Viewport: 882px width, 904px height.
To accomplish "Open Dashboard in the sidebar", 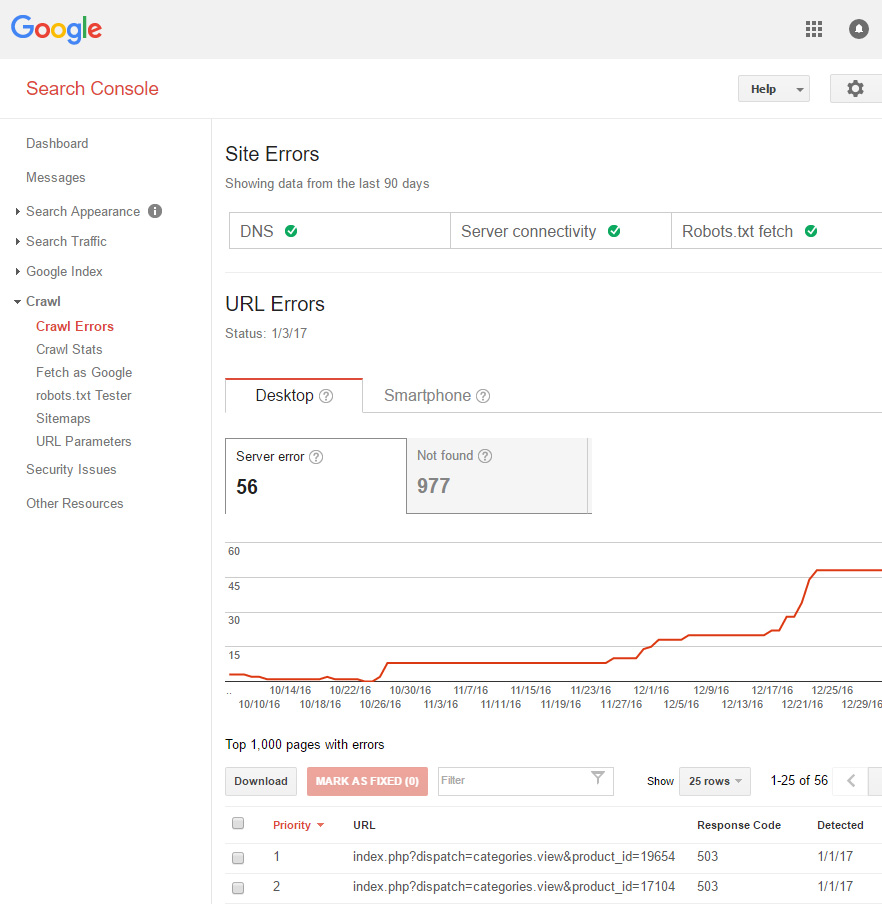I will tap(57, 144).
